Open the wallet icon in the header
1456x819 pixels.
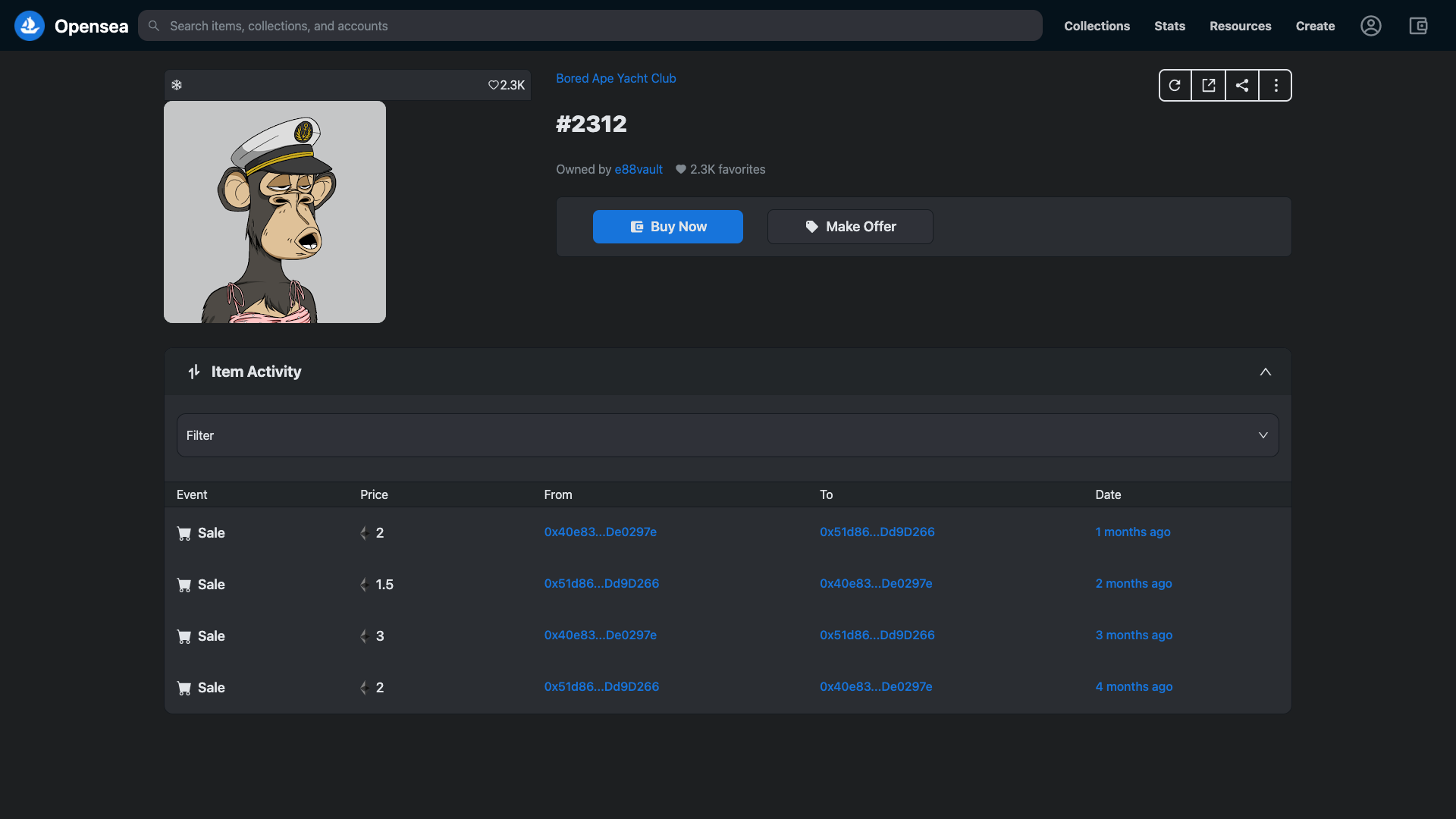click(x=1418, y=26)
